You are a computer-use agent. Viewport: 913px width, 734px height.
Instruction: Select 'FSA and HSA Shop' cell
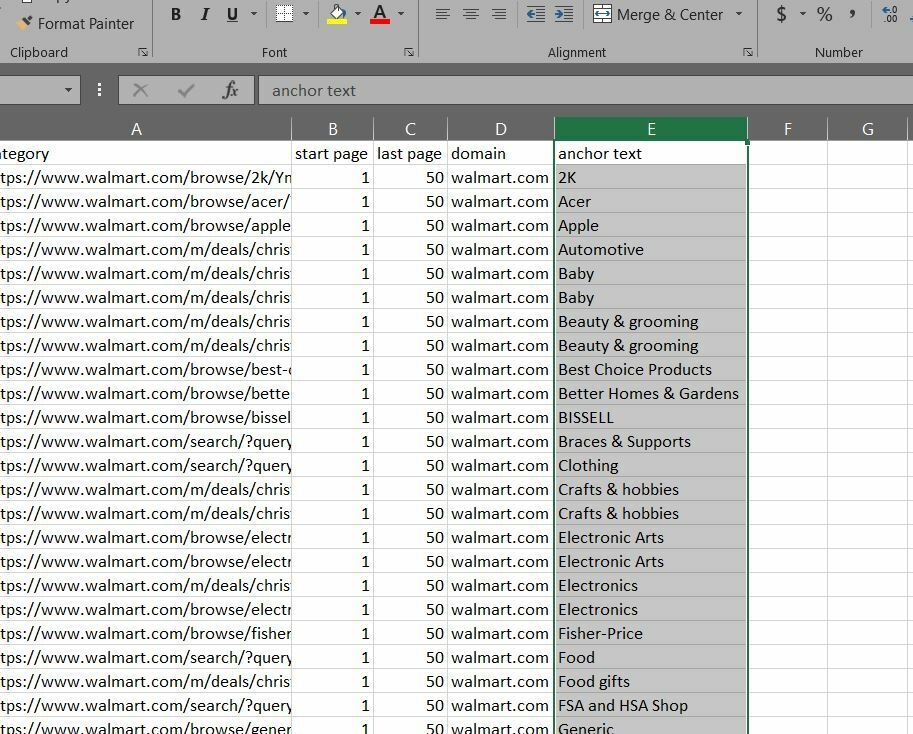(x=651, y=705)
